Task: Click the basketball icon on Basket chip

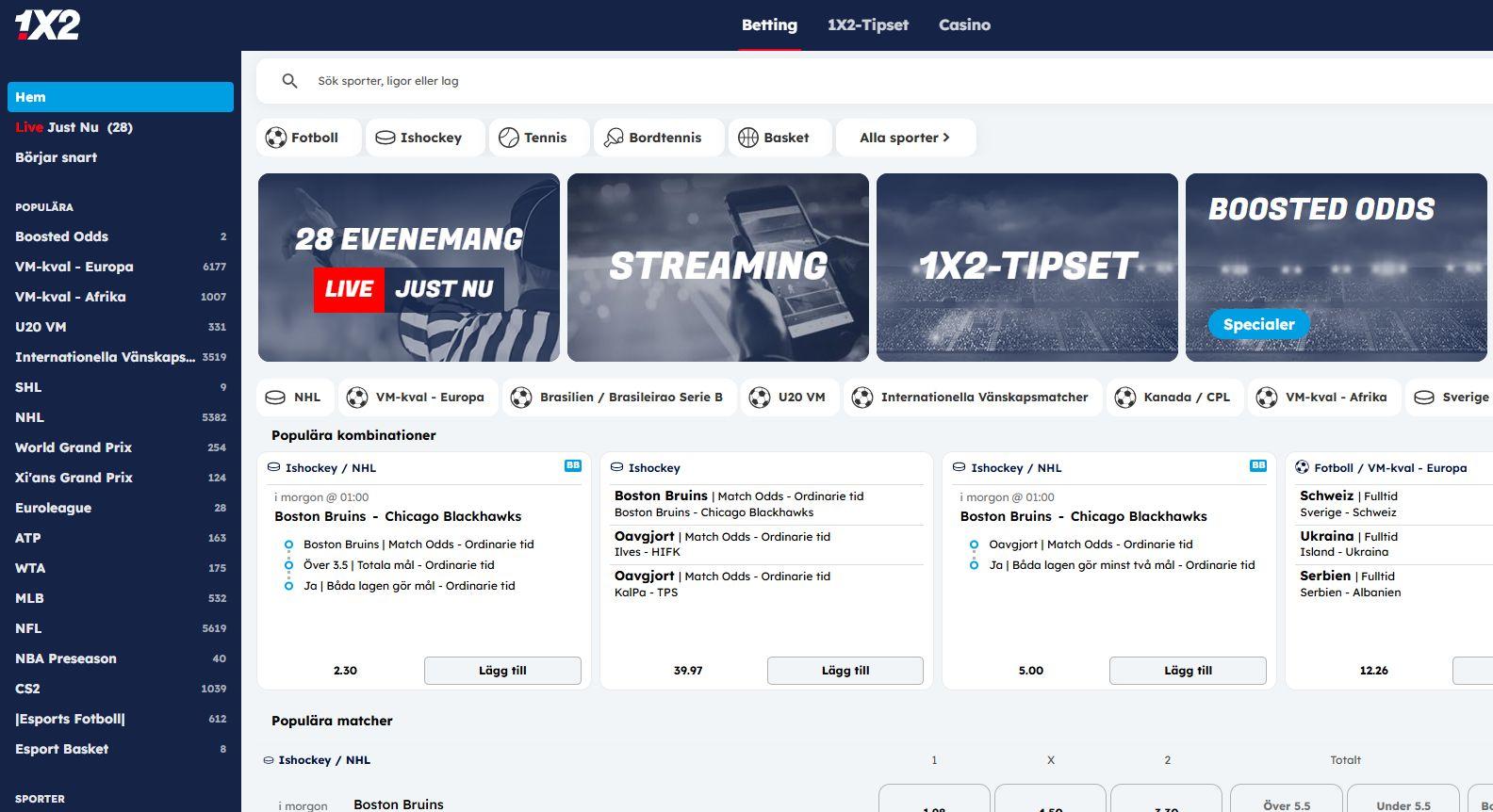Action: (x=747, y=138)
